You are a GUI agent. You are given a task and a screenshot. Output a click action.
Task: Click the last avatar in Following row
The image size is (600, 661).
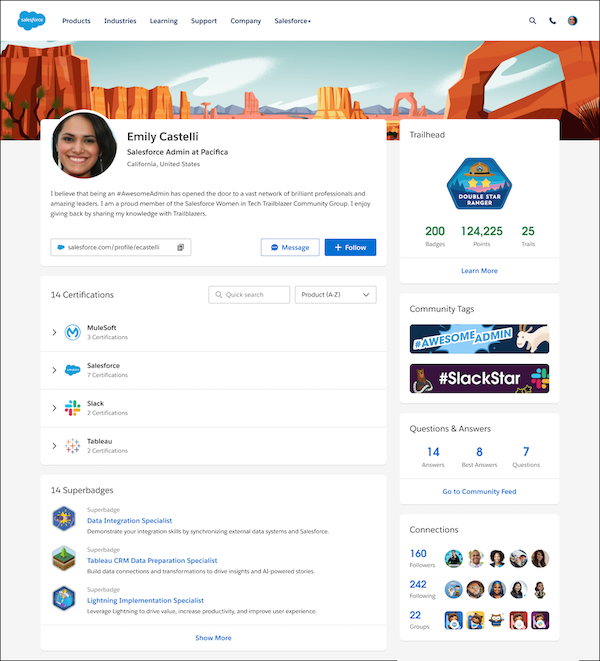tap(540, 589)
